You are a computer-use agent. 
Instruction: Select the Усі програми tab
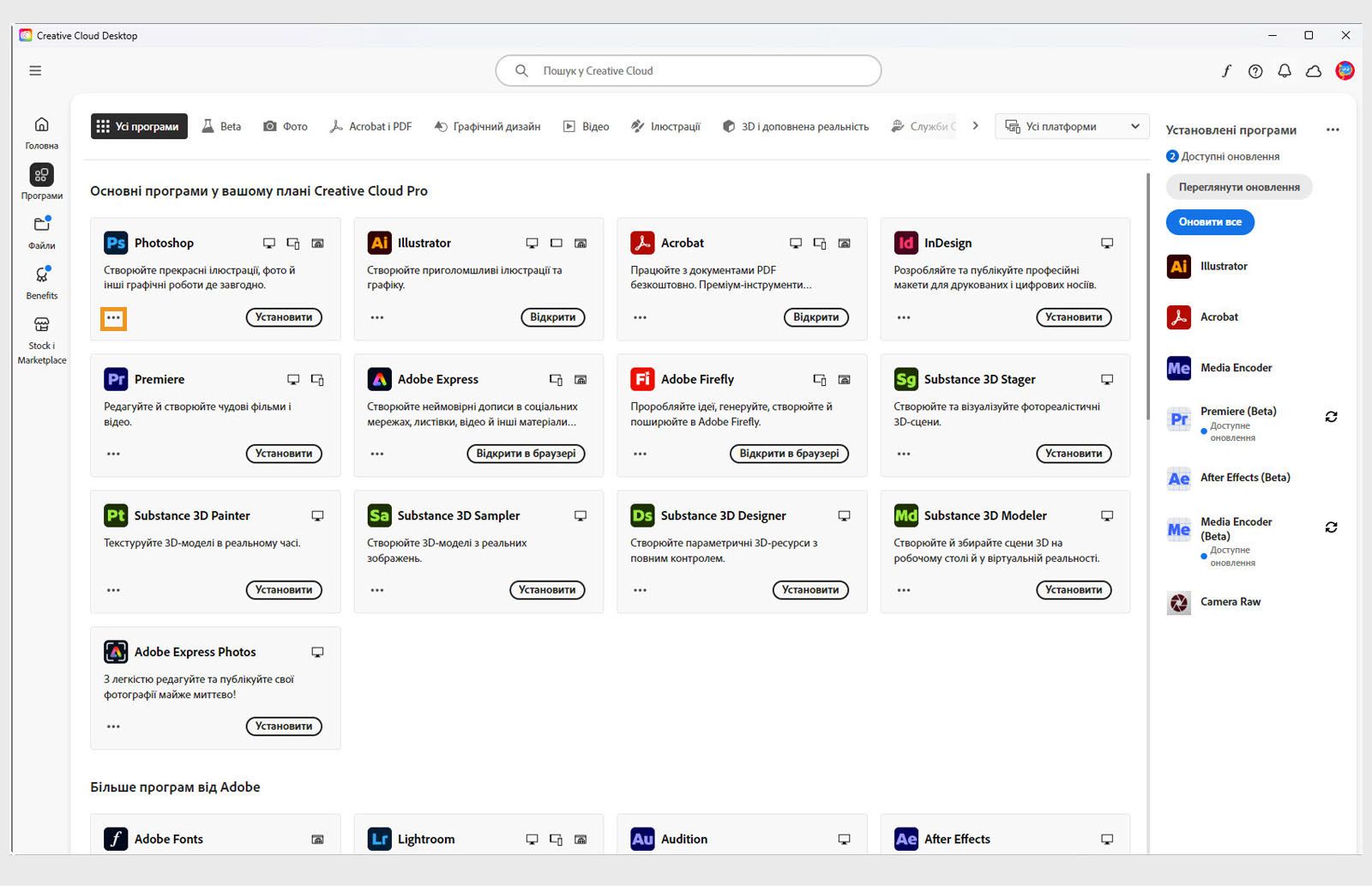coord(139,126)
